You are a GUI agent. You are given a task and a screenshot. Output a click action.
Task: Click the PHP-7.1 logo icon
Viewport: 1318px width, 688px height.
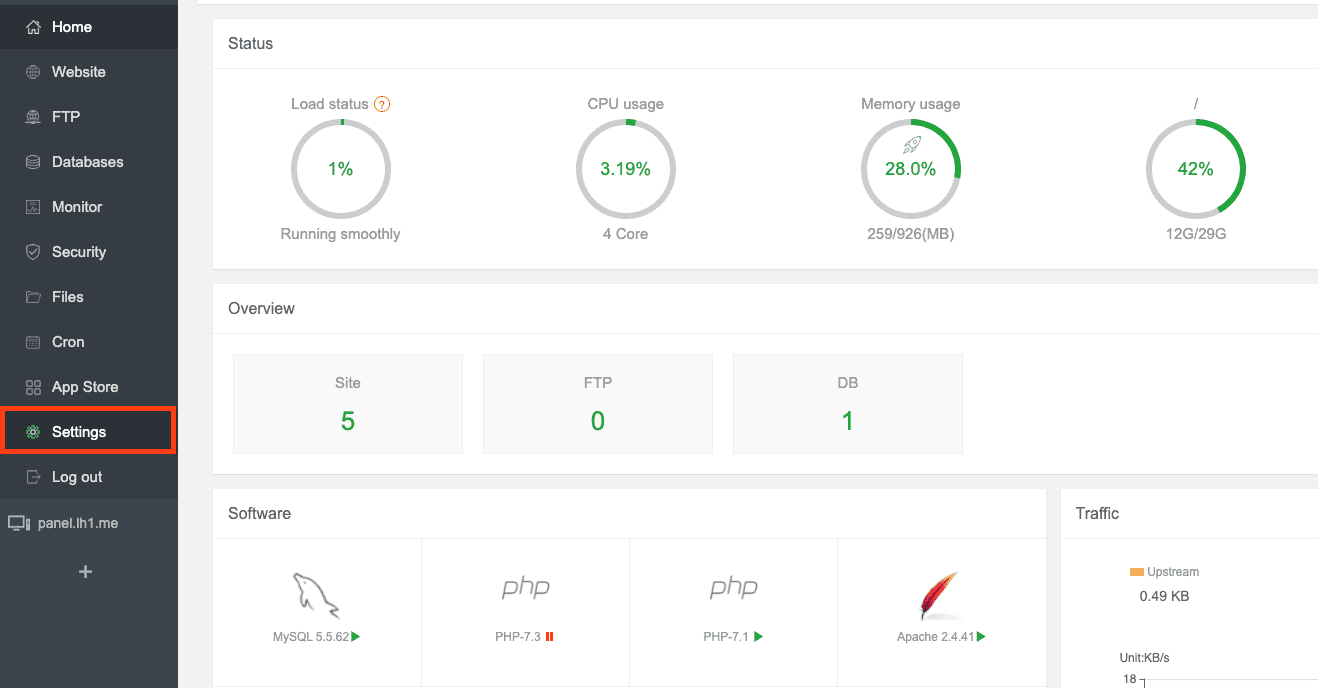tap(733, 589)
